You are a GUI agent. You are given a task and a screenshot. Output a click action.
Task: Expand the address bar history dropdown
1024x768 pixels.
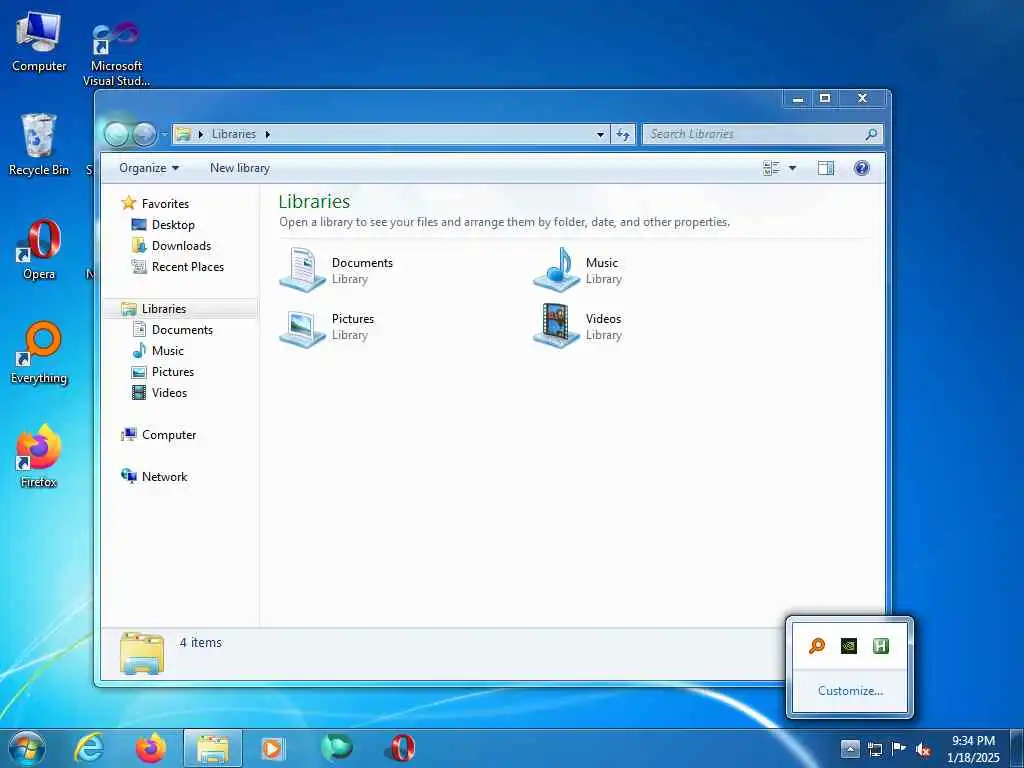pyautogui.click(x=600, y=135)
